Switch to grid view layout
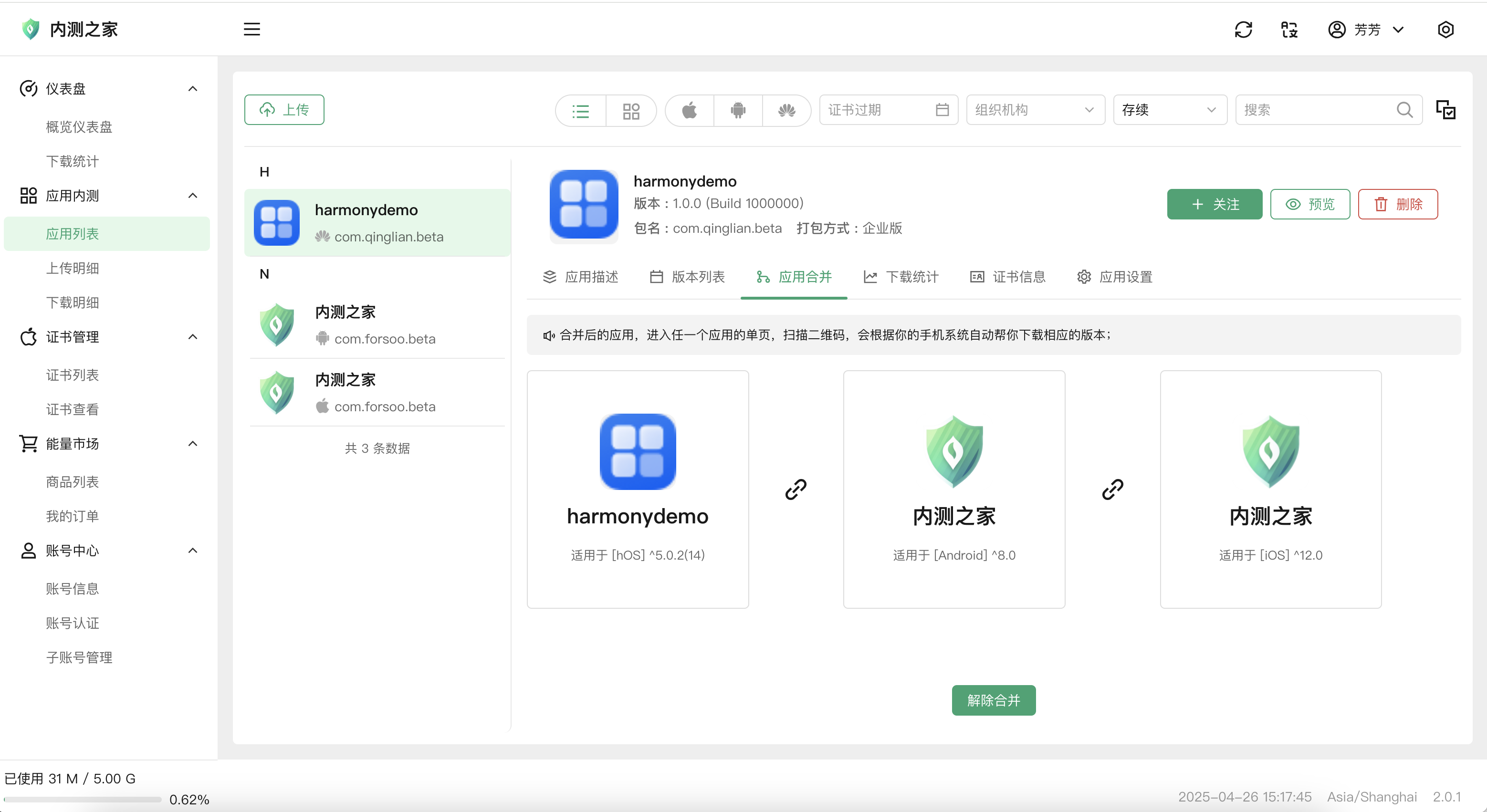The height and width of the screenshot is (812, 1487). tap(631, 110)
